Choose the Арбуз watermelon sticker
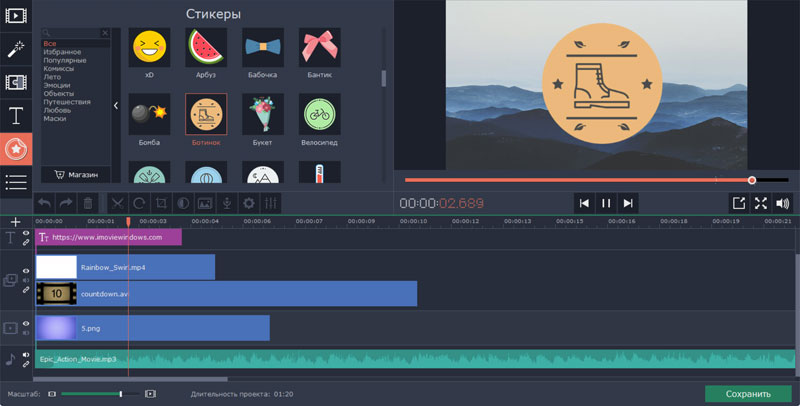 pyautogui.click(x=206, y=47)
